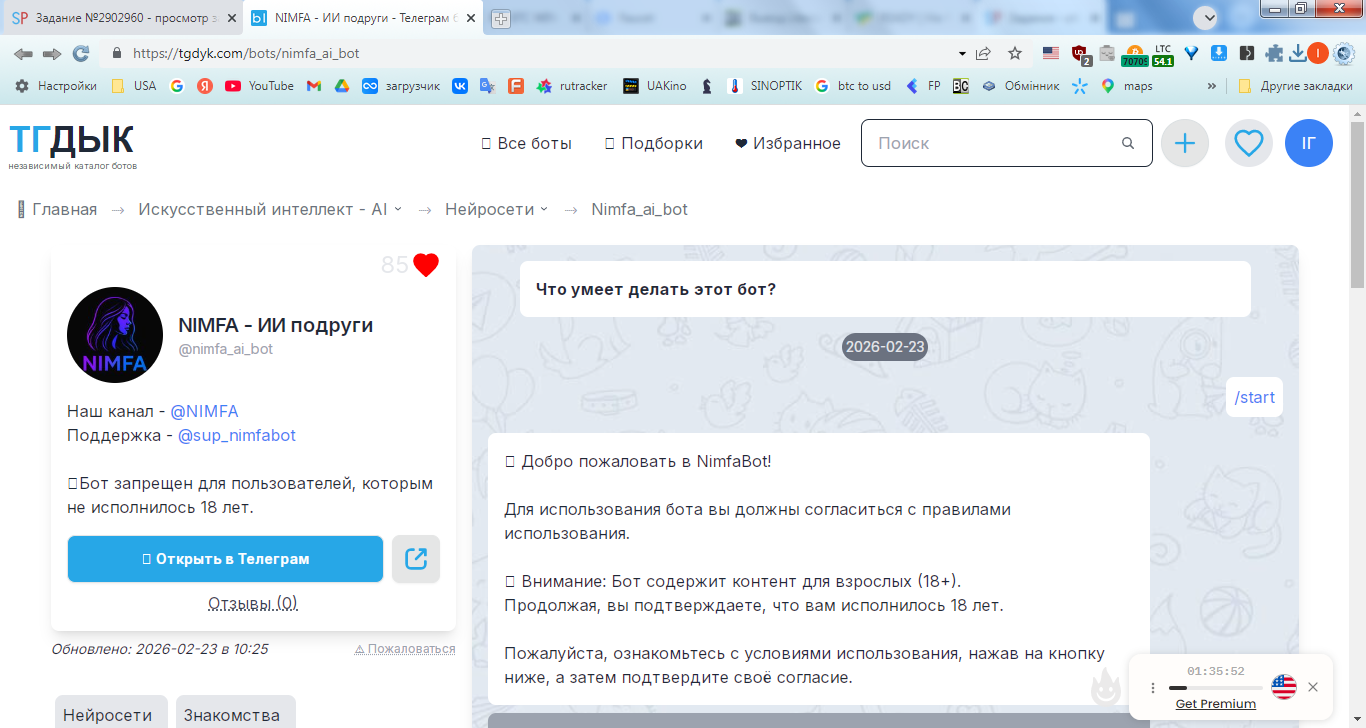Open the three-dot menu on the timer widget
Image resolution: width=1366 pixels, height=728 pixels.
(1153, 688)
